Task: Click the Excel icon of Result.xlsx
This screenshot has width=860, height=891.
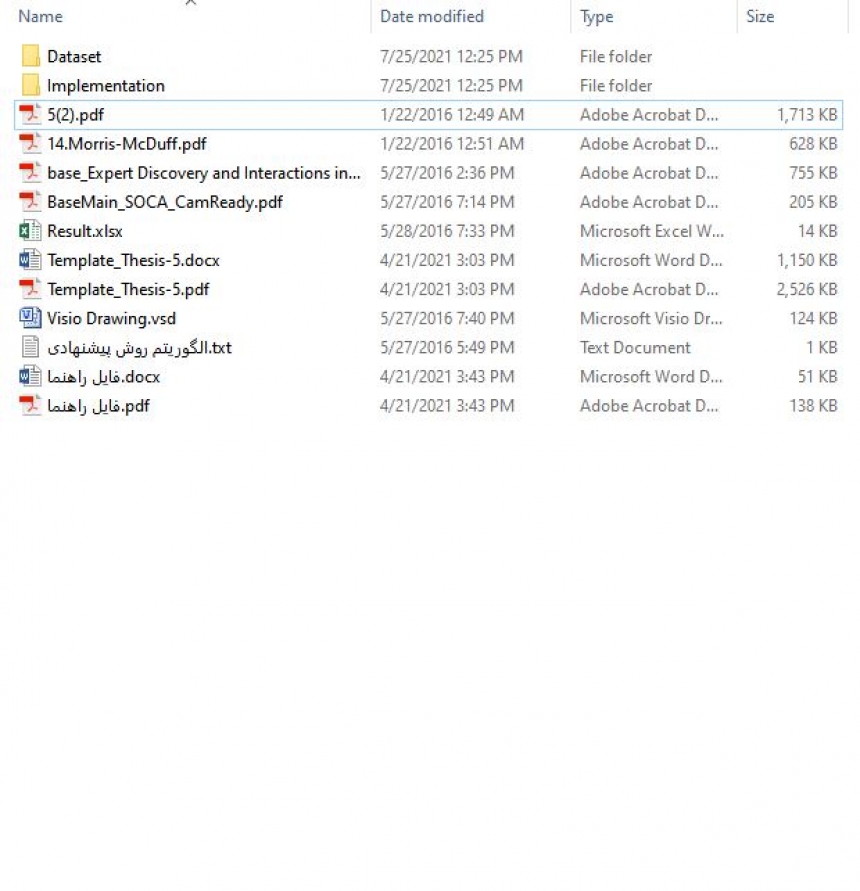Action: (x=30, y=231)
